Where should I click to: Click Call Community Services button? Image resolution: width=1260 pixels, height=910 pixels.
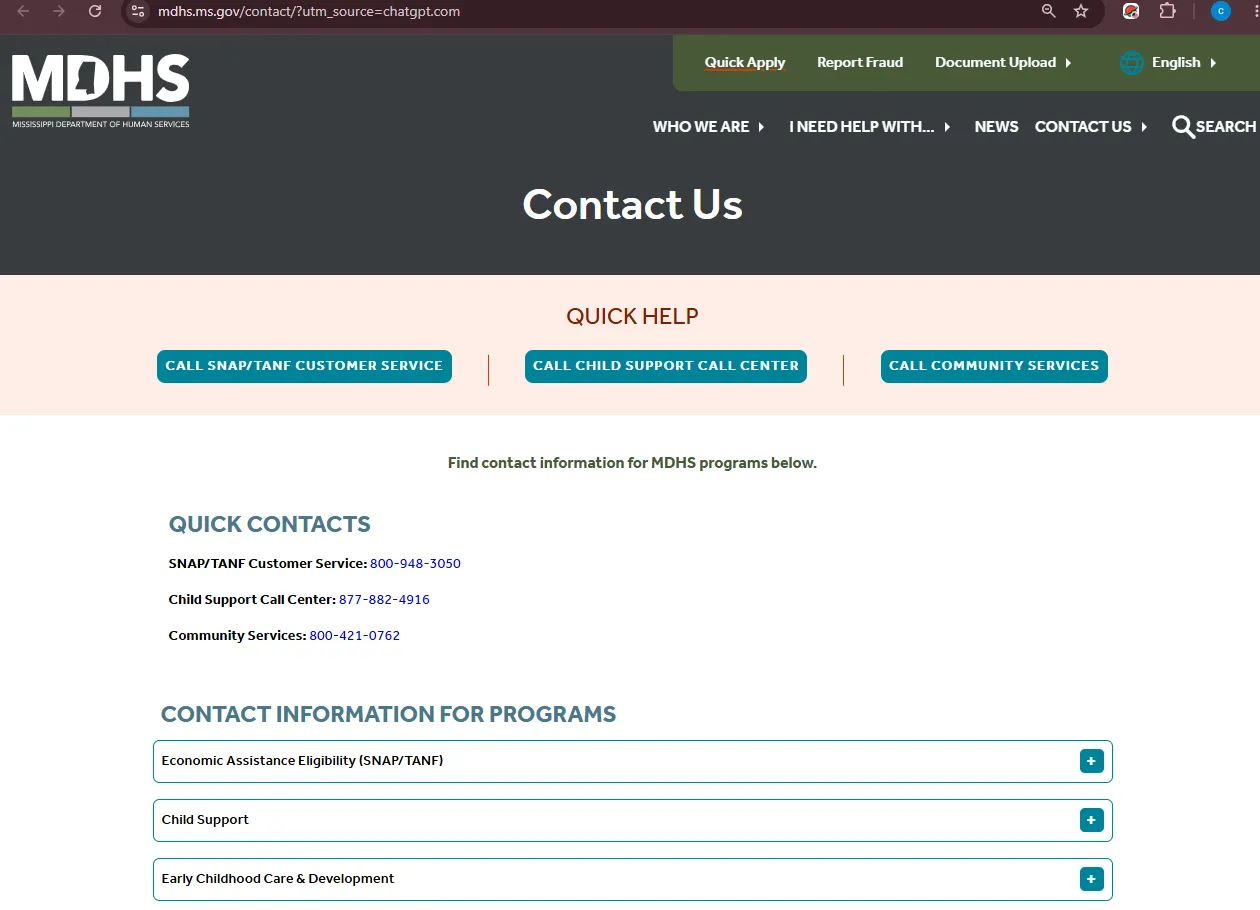tap(994, 366)
